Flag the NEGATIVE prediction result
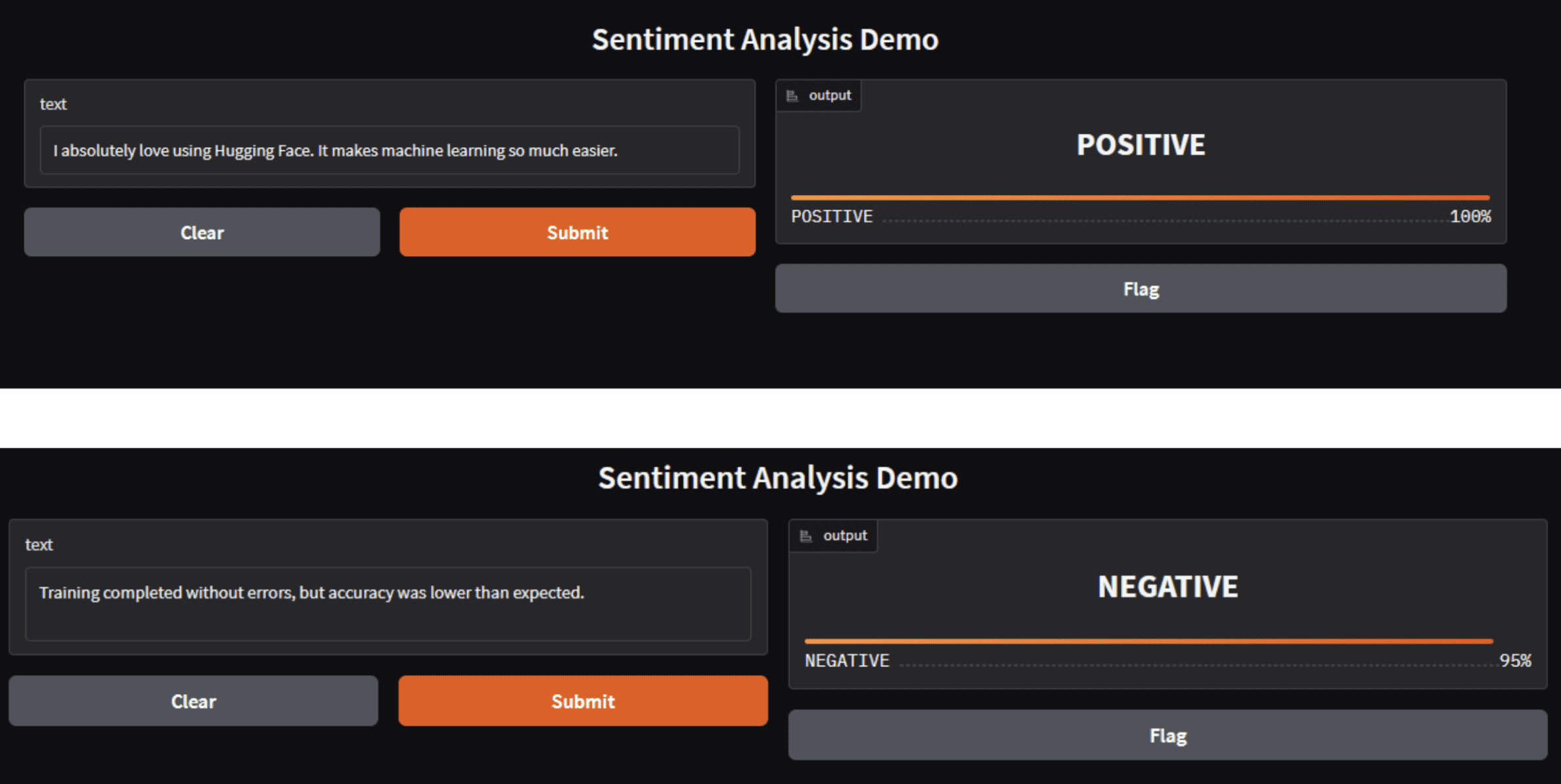The image size is (1561, 784). (1167, 735)
